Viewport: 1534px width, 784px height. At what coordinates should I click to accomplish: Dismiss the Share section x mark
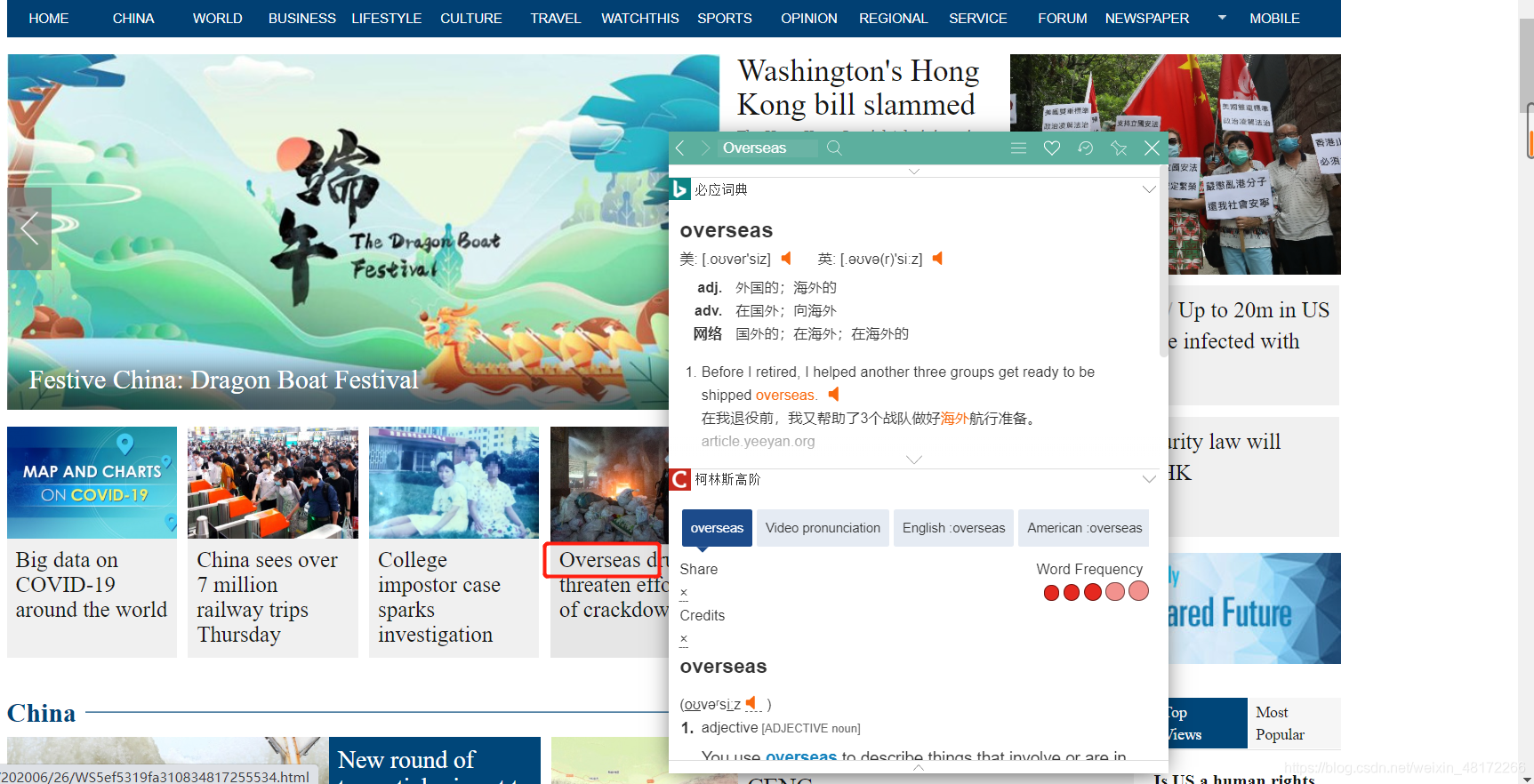(x=684, y=592)
